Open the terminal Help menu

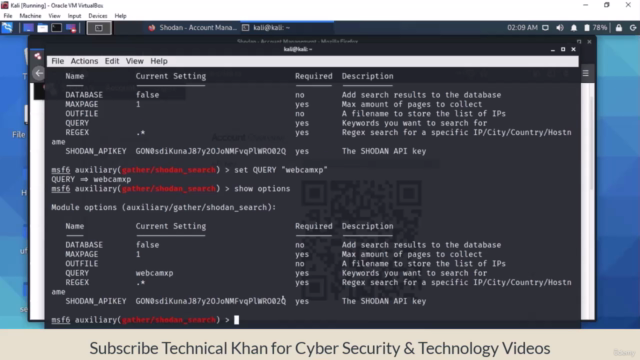point(159,61)
